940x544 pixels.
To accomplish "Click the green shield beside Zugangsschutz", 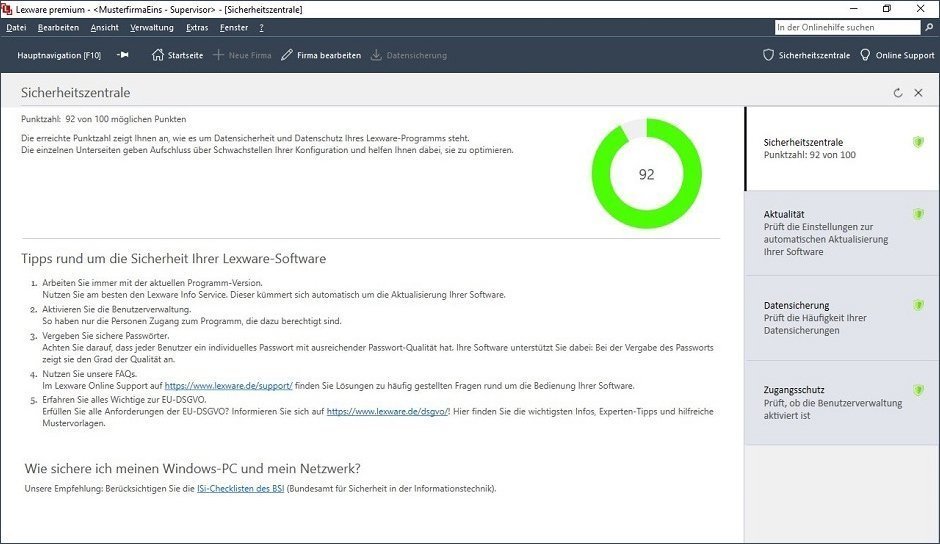I will [918, 390].
